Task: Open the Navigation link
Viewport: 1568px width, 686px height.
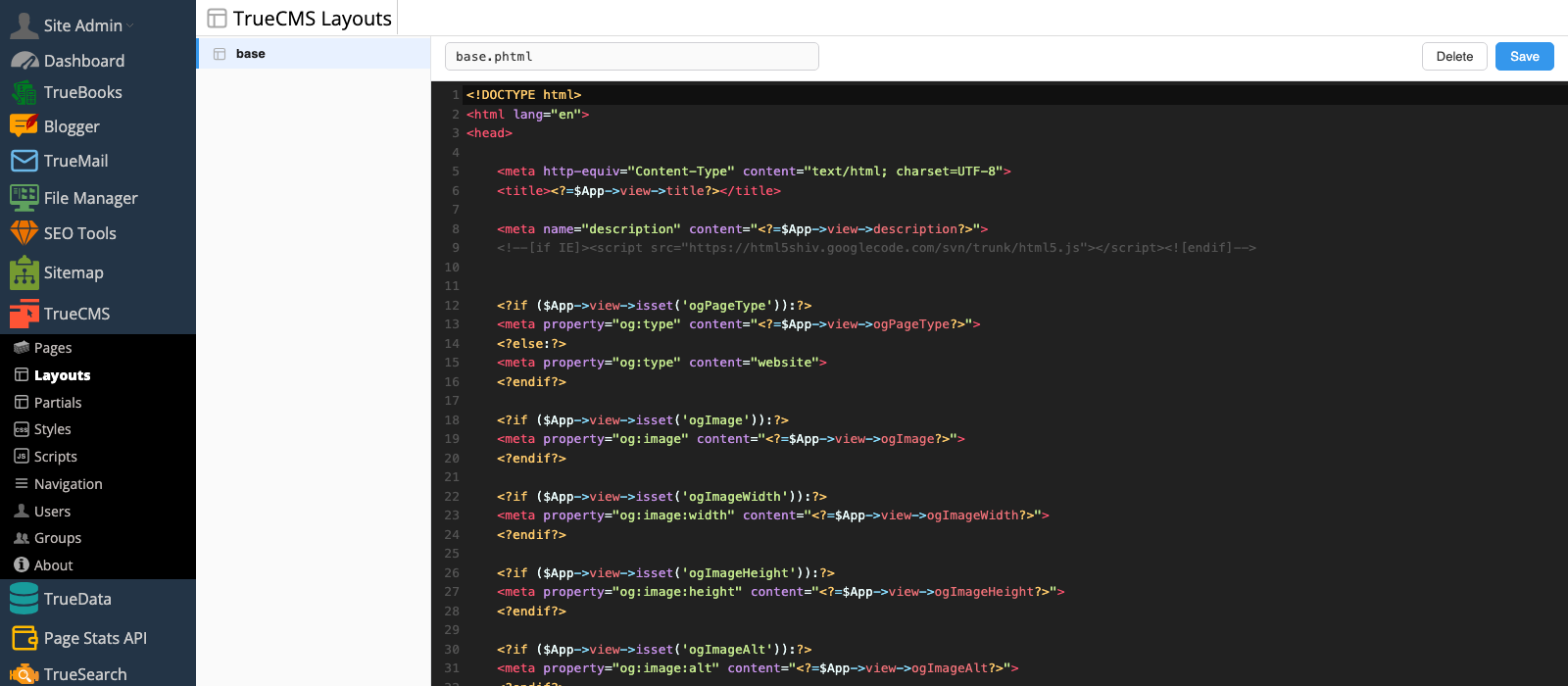Action: [69, 484]
